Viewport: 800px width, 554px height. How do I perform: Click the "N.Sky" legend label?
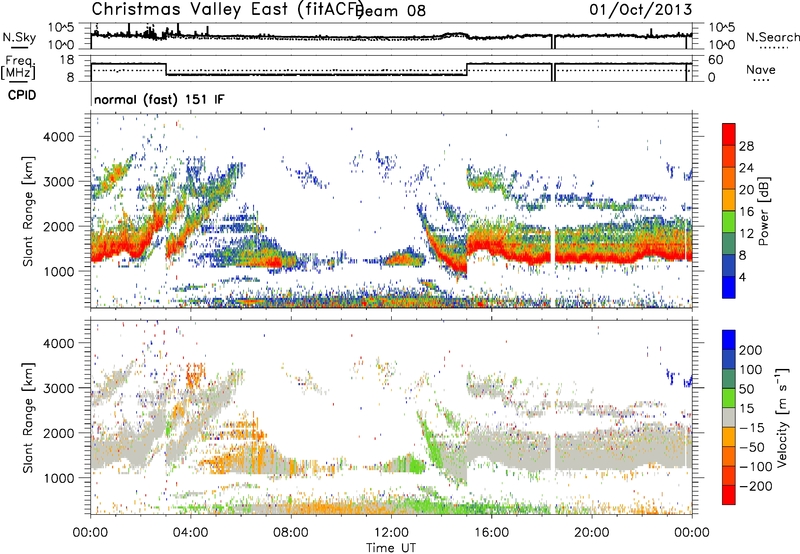[19, 37]
